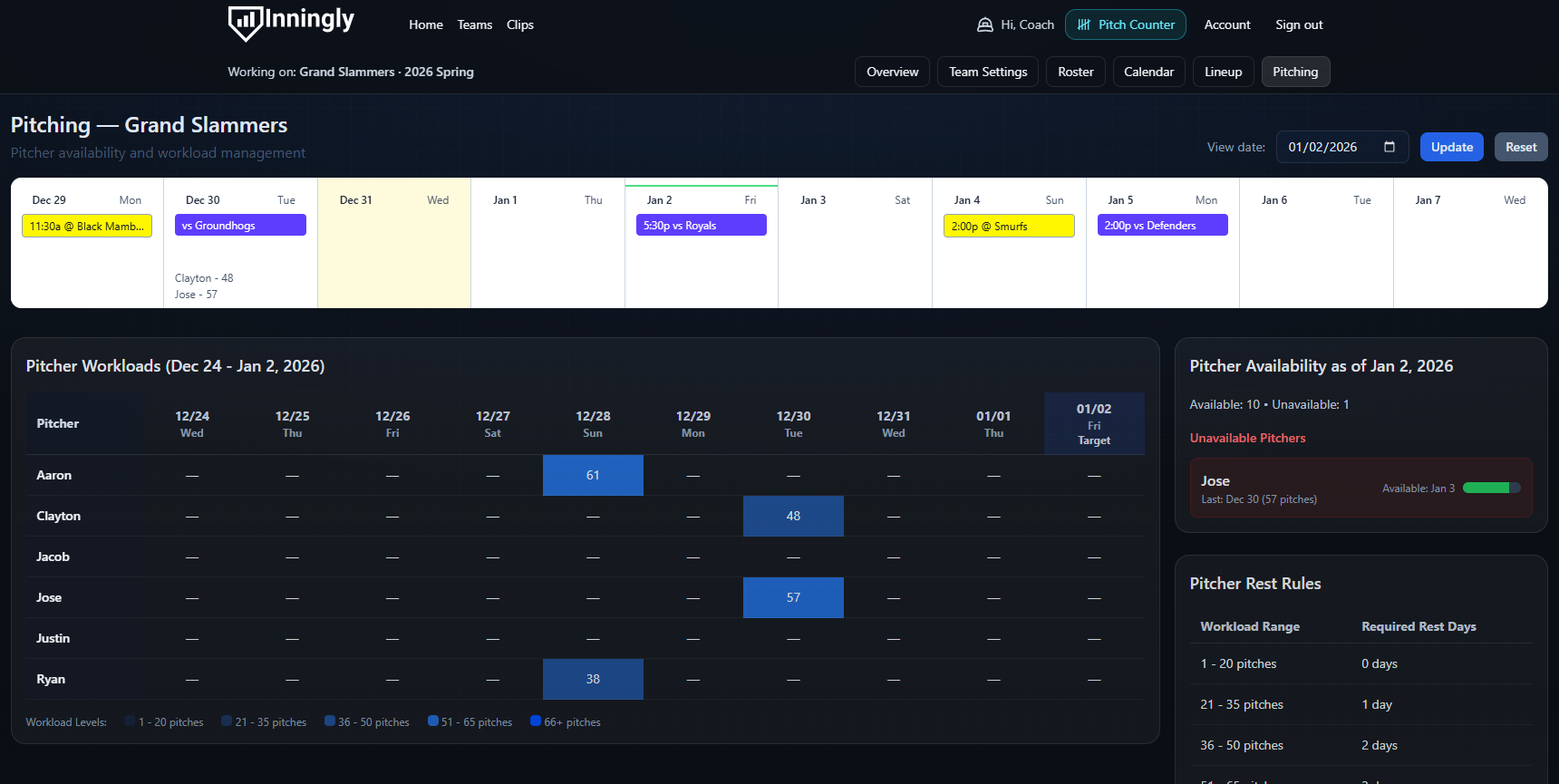
Task: Open the Team Settings tab
Action: 987,73
